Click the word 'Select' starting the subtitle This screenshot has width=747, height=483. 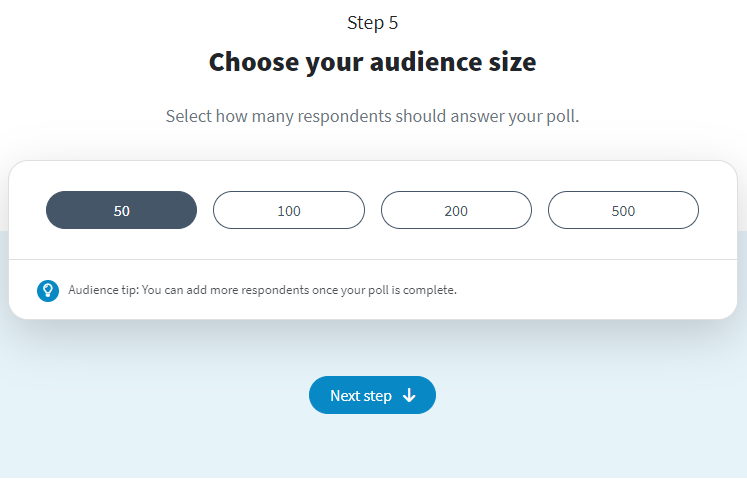tap(189, 116)
